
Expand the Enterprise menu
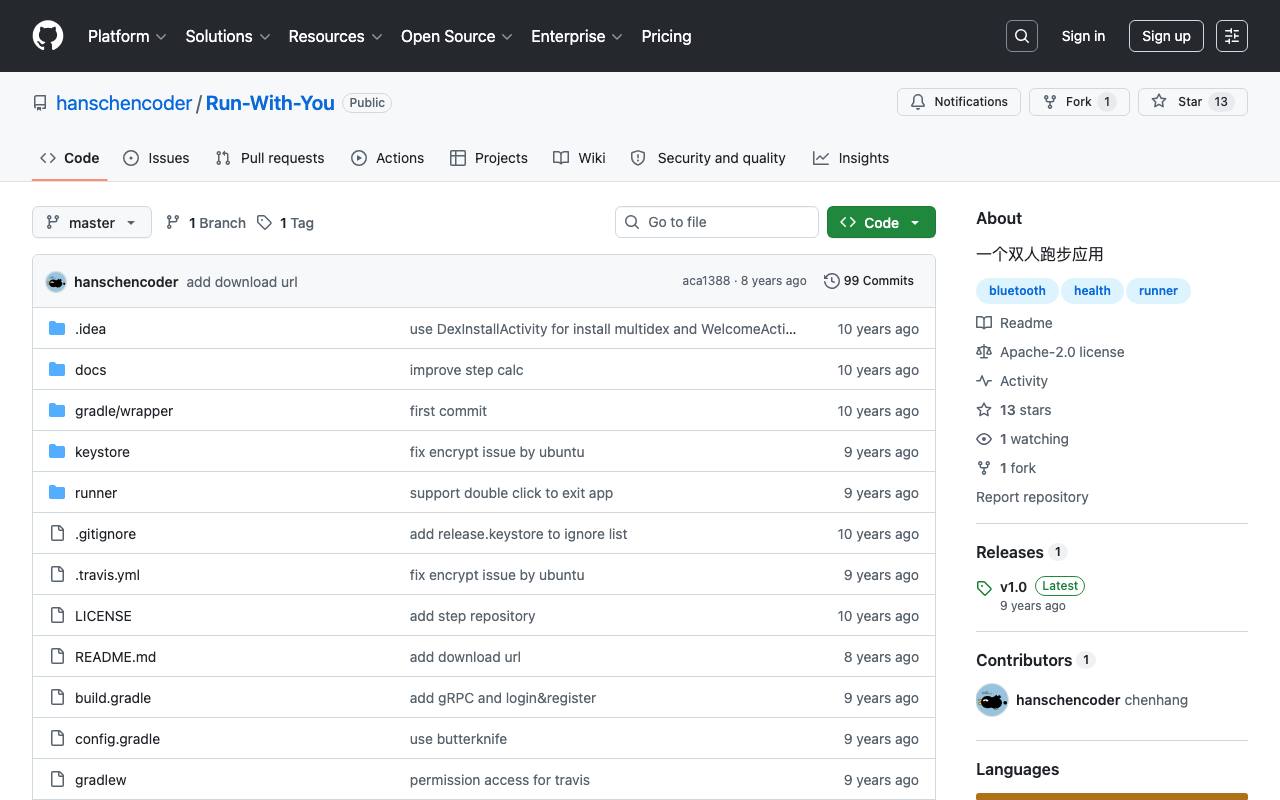pos(577,36)
